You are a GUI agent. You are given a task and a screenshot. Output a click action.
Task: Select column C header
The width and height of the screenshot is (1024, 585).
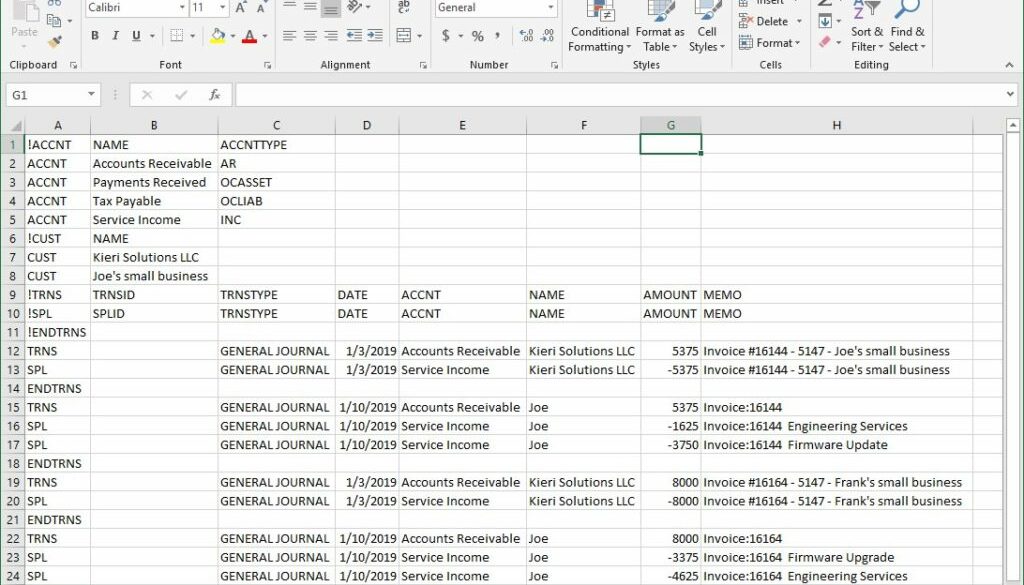(276, 125)
